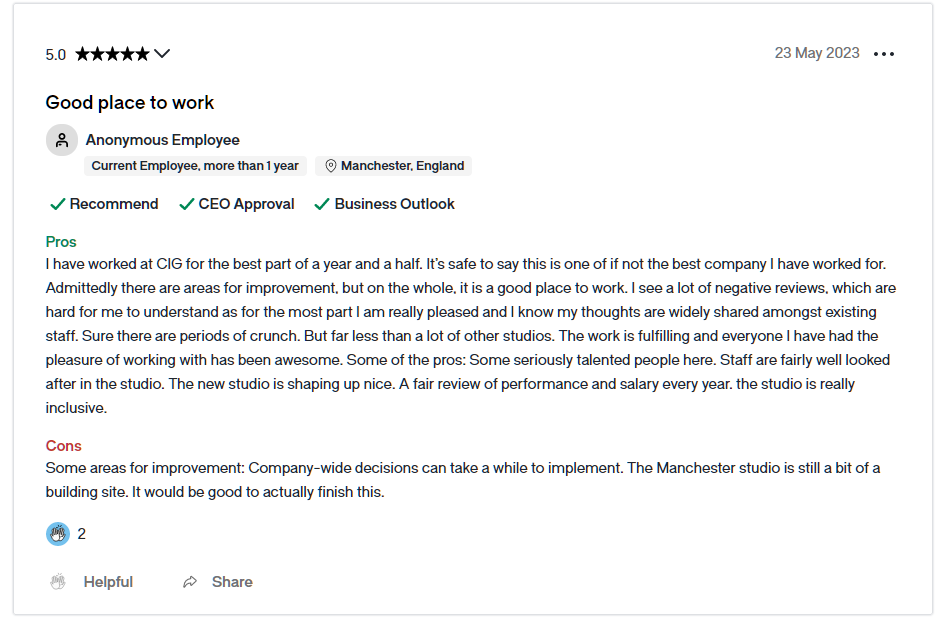Open the three-dot more options menu

point(883,54)
